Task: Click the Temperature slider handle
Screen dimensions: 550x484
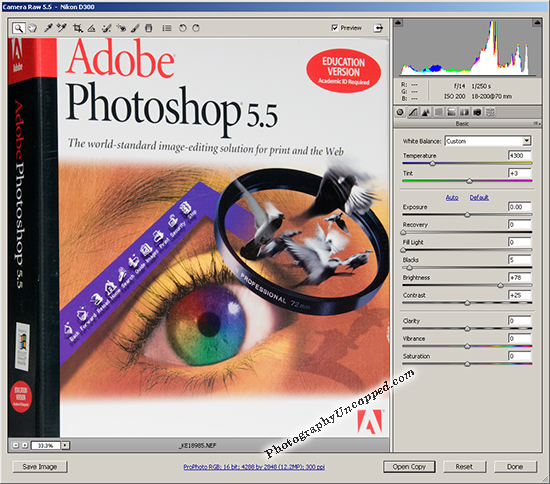Action: [432, 163]
